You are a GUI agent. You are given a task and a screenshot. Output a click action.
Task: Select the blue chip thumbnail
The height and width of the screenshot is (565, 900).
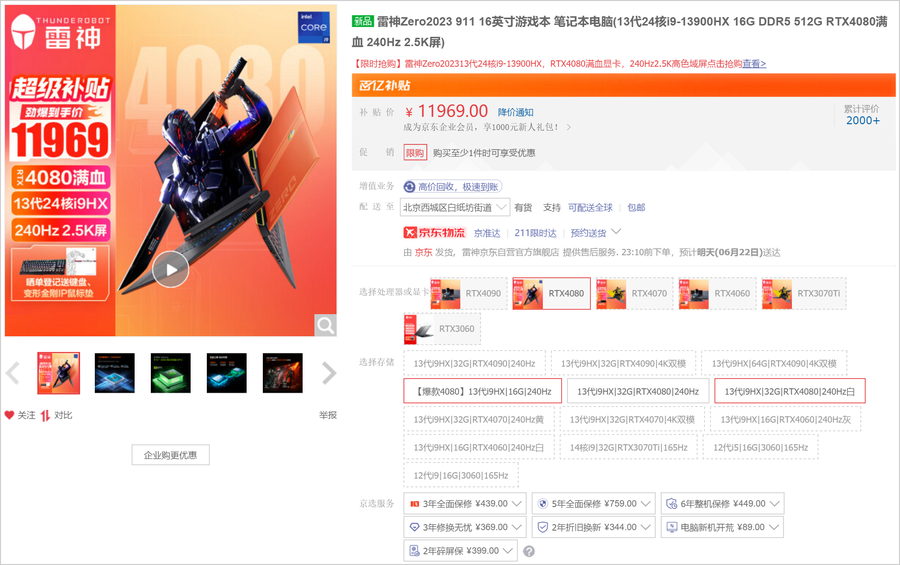pos(114,373)
